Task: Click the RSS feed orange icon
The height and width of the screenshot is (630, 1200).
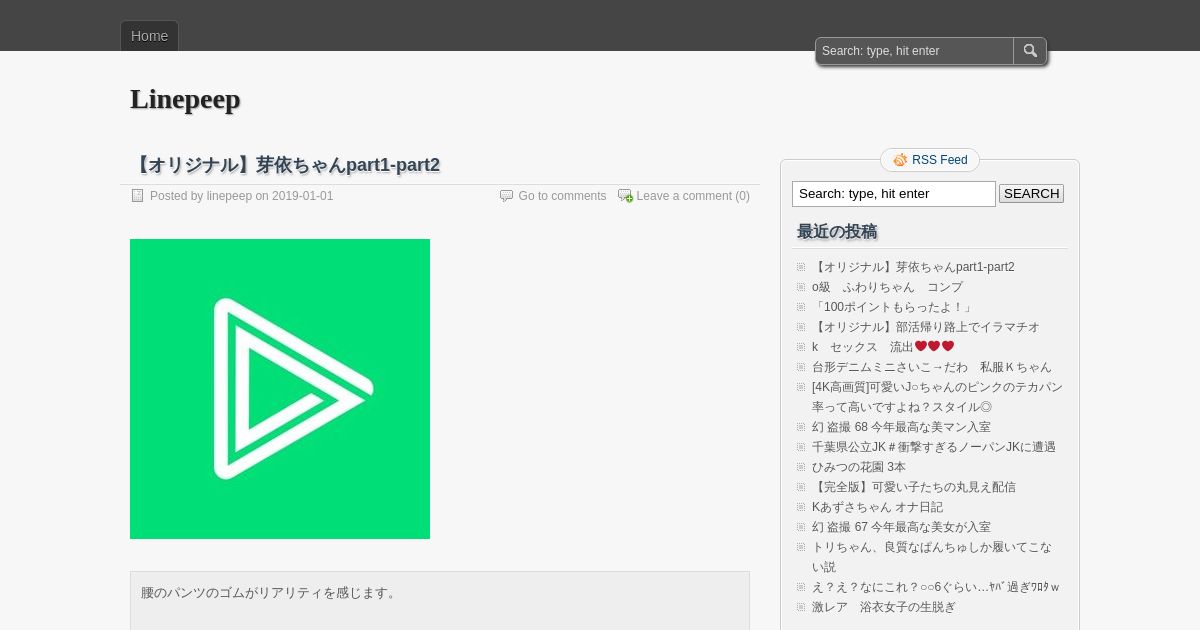Action: coord(900,160)
